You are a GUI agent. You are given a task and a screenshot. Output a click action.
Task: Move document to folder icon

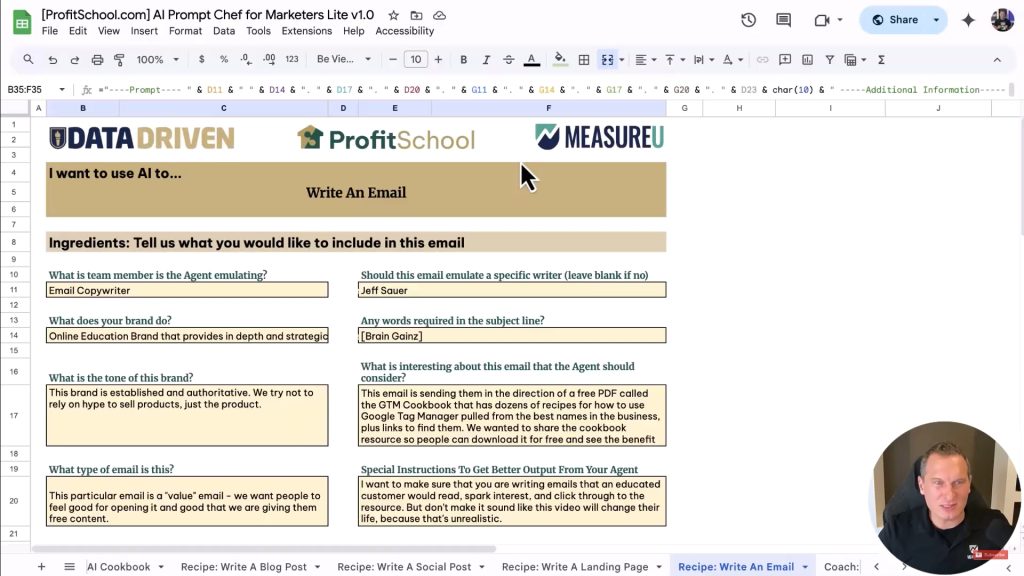coord(416,15)
